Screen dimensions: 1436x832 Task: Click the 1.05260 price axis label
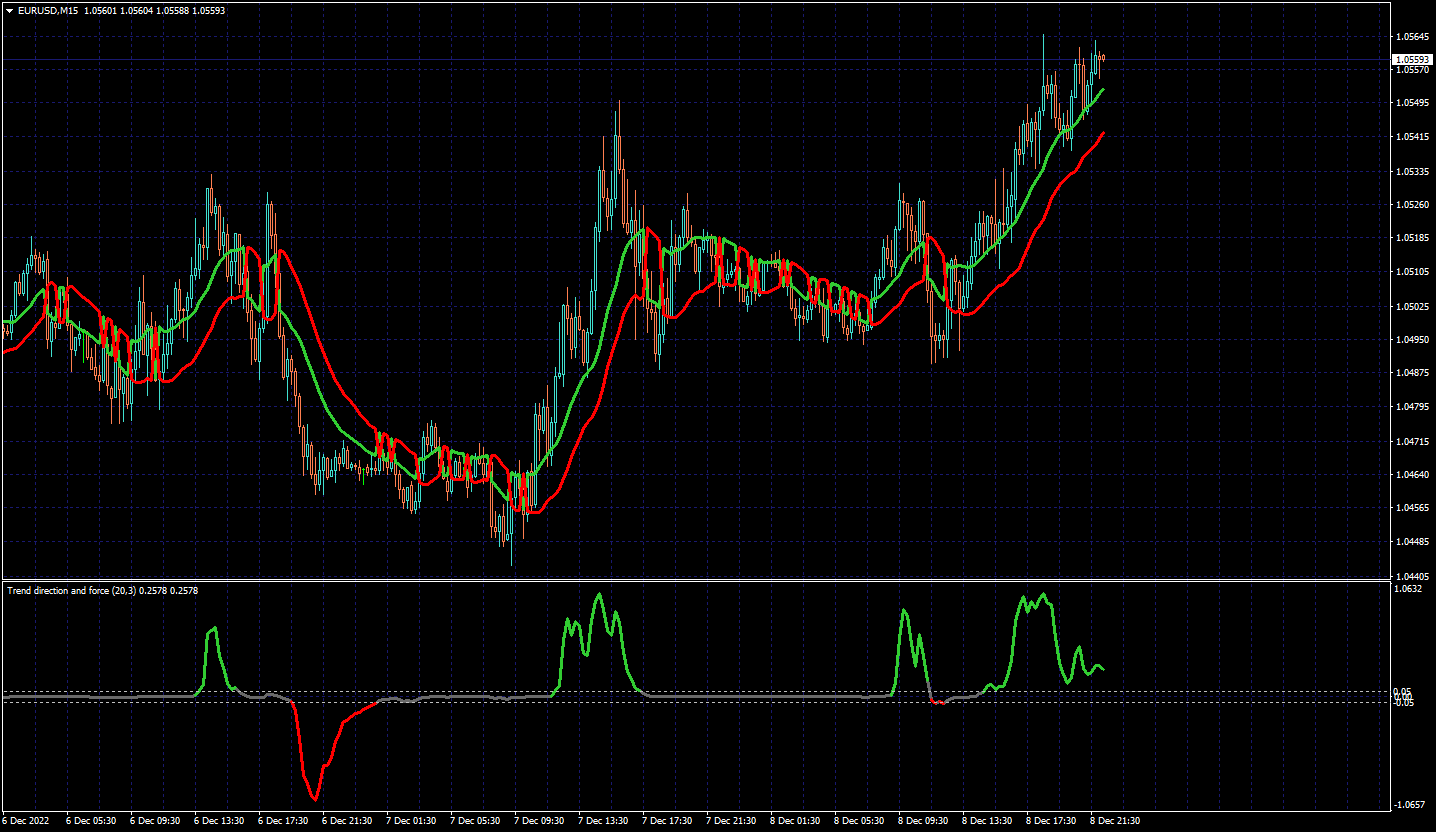(1412, 205)
